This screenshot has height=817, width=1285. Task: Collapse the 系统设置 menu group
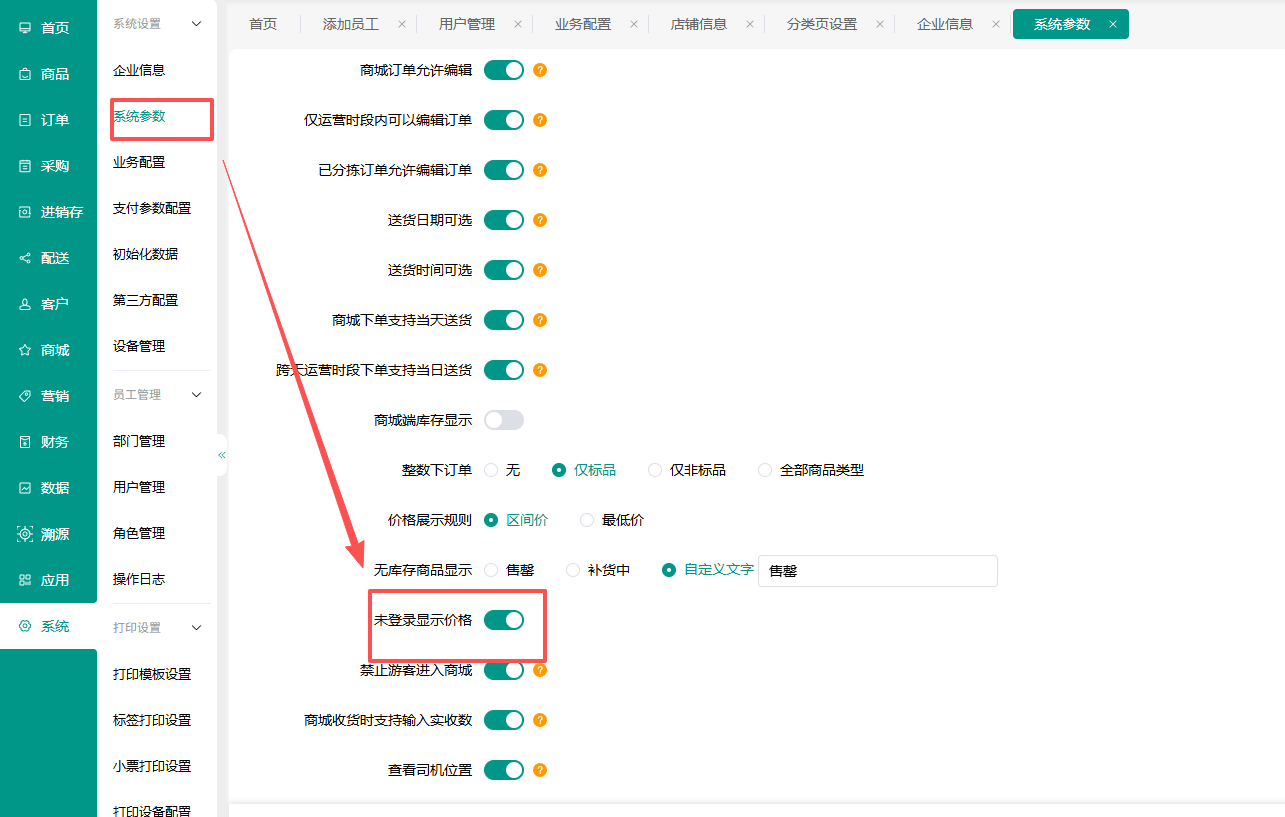[196, 23]
